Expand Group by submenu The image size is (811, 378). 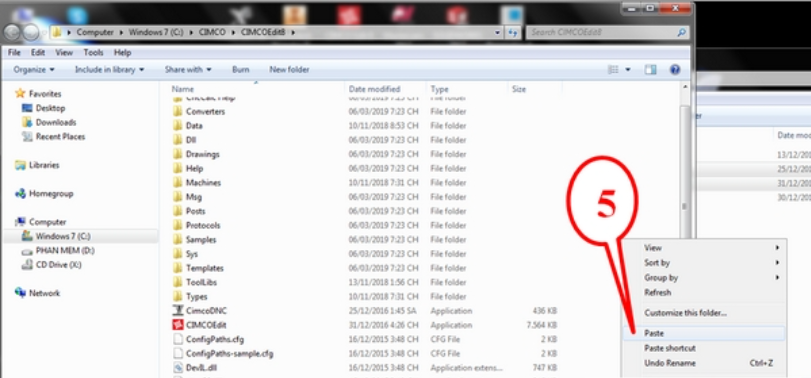click(705, 278)
